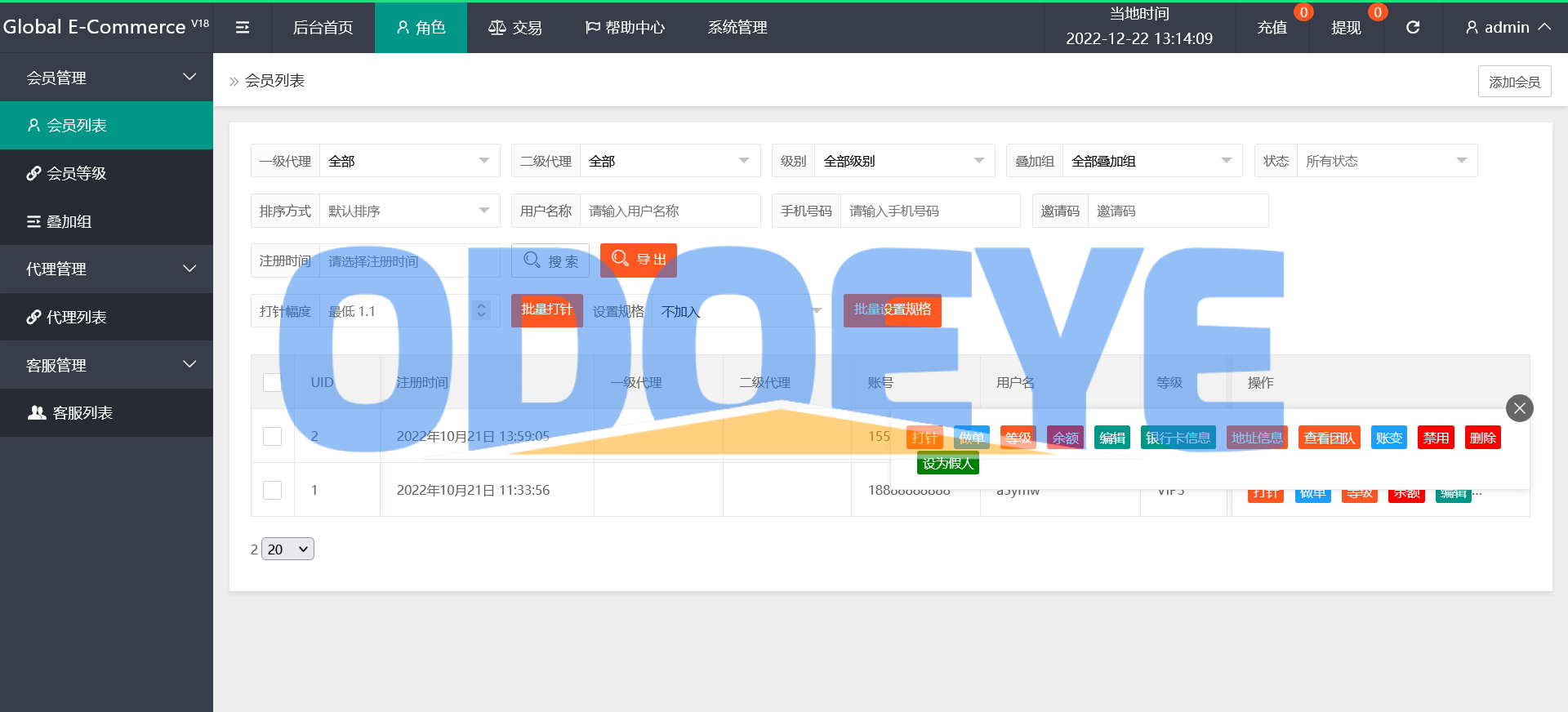Open 会员等级 in the sidebar

tap(106, 173)
